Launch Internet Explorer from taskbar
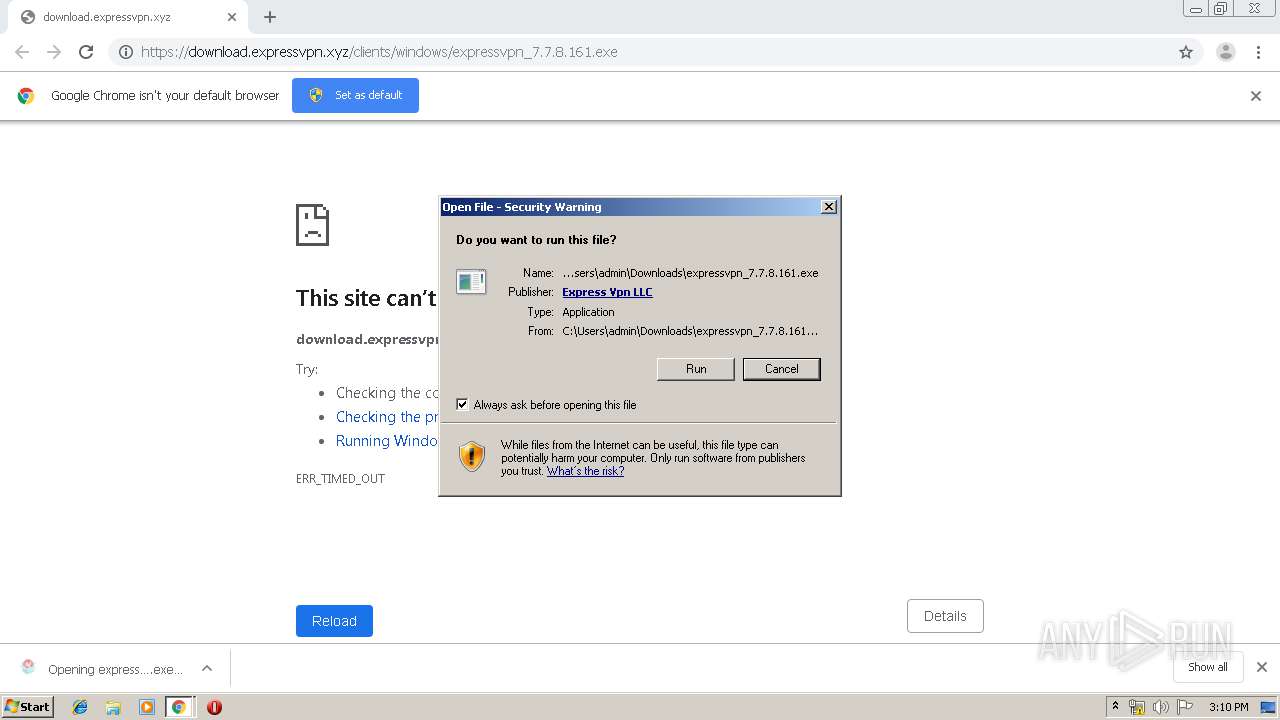The height and width of the screenshot is (720, 1280). [80, 707]
